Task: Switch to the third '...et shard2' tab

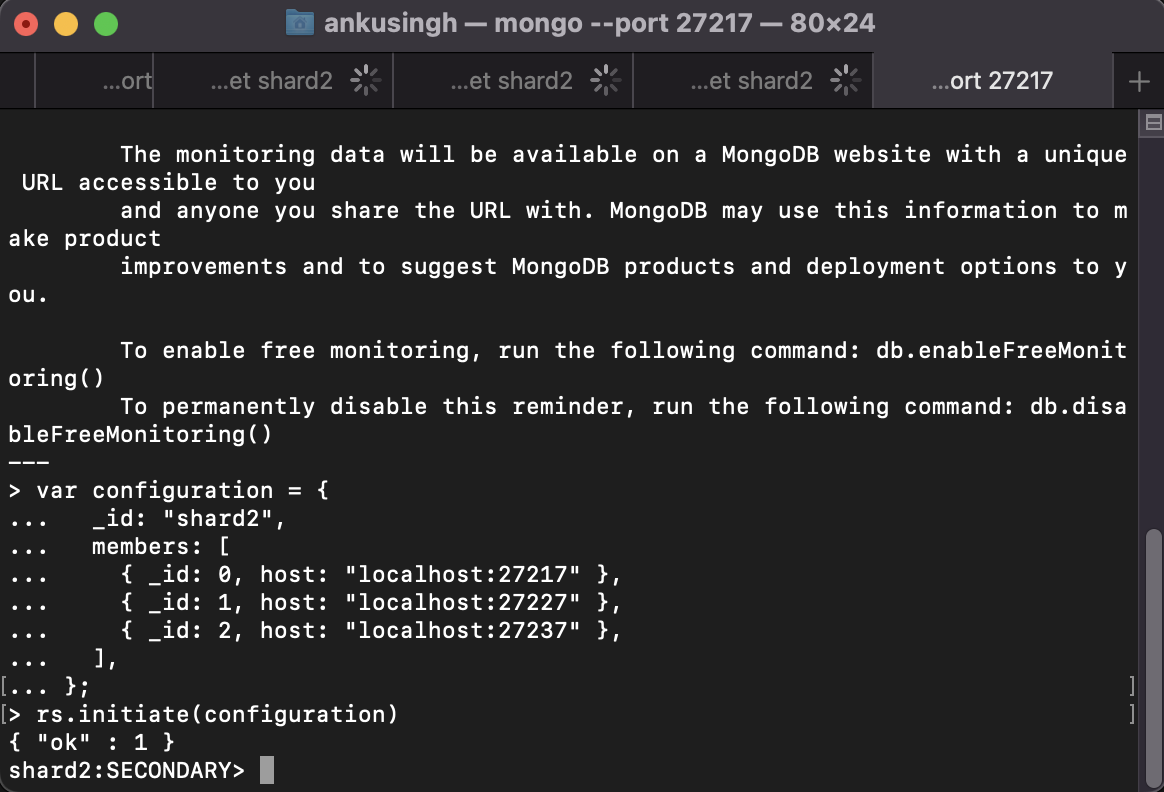Action: (x=751, y=81)
